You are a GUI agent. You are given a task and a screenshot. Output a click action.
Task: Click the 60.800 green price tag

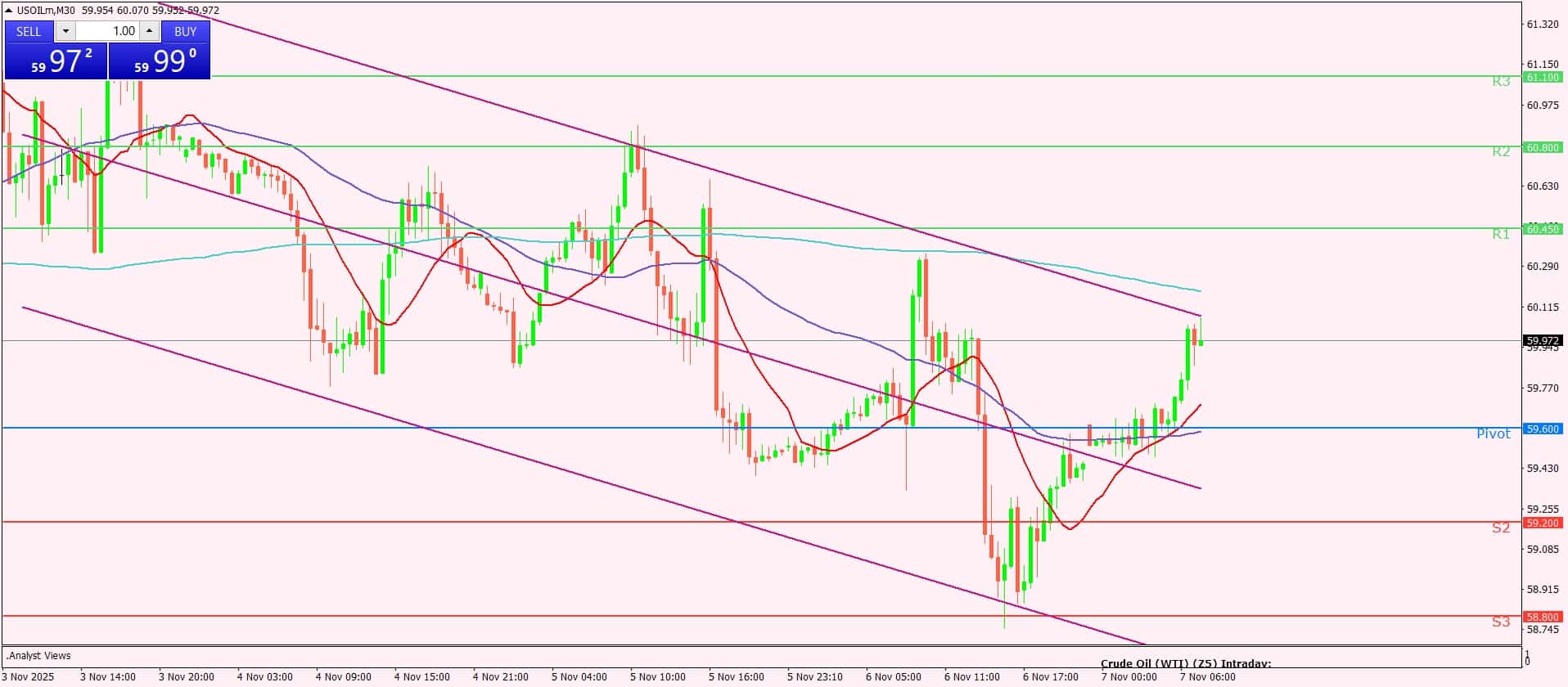pos(1542,147)
